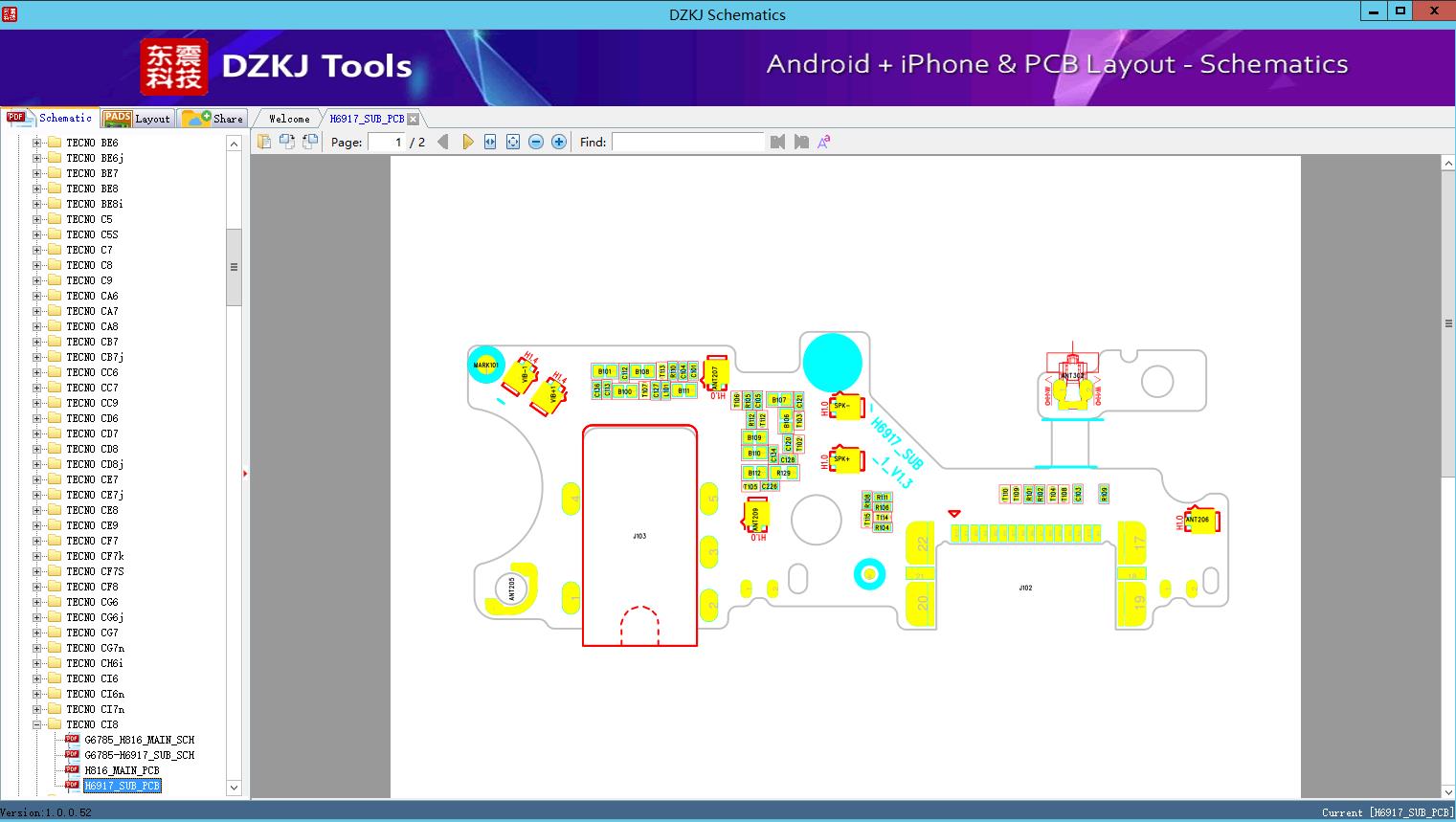Viewport: 1456px width, 822px height.
Task: Open the G6785-H6917_SUB_SCH file
Action: [x=139, y=755]
